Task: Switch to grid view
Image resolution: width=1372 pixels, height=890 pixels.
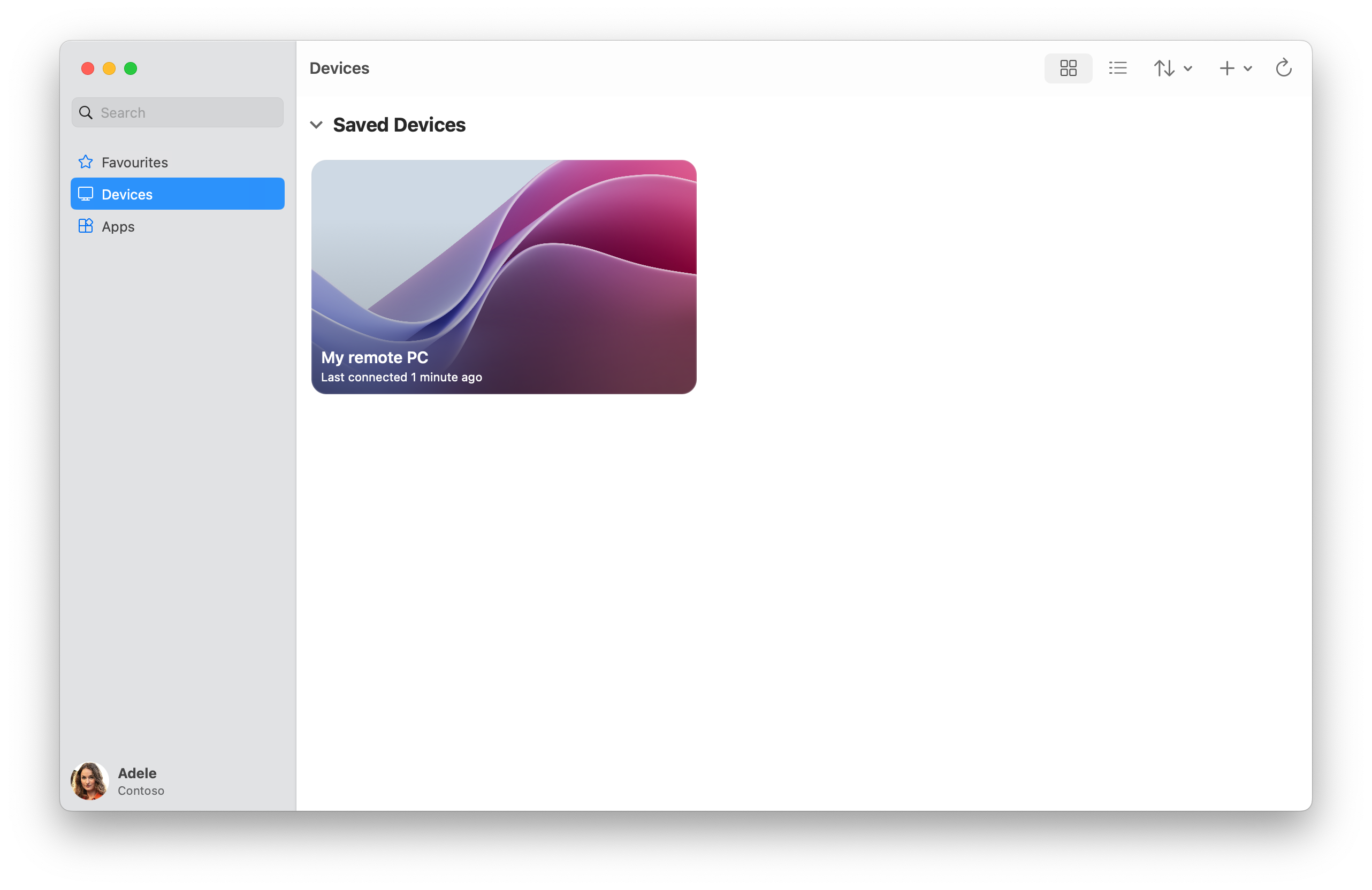Action: pos(1068,68)
